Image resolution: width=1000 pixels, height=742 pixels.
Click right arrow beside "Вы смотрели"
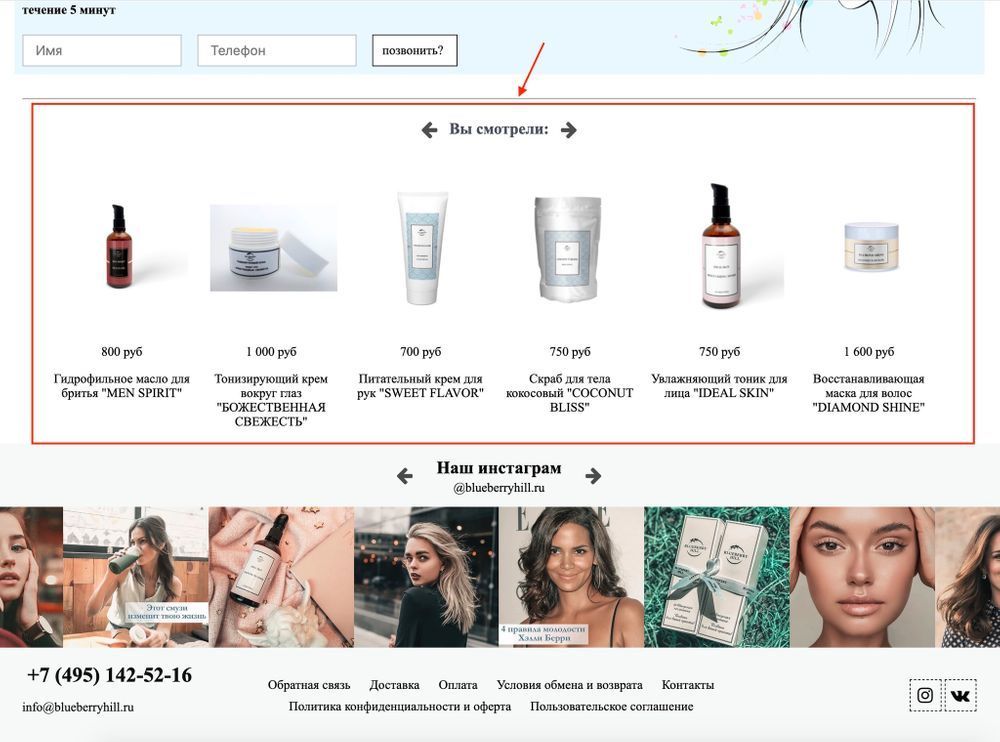pos(568,130)
